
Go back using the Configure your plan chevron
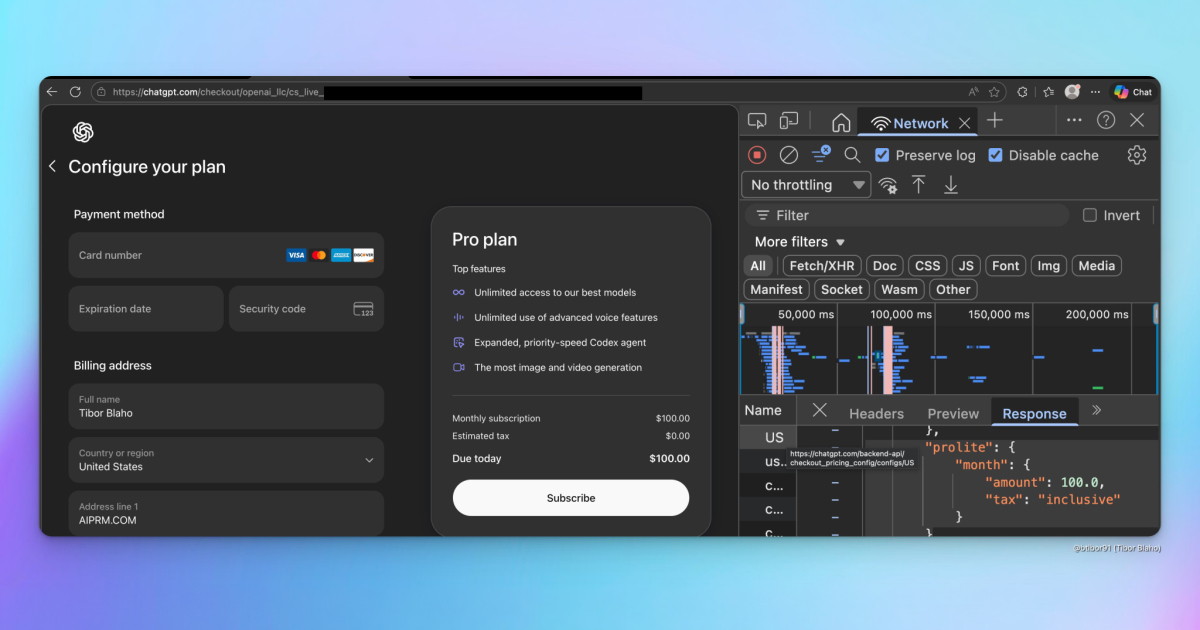tap(52, 166)
